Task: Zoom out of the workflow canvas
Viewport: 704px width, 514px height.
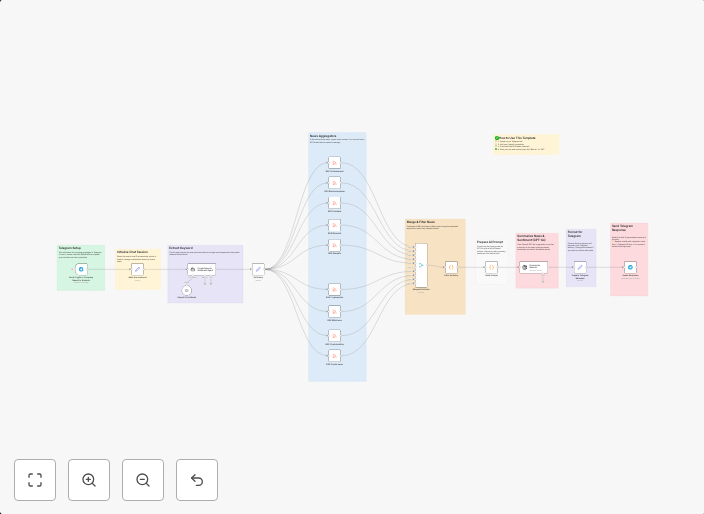Action: coord(143,480)
